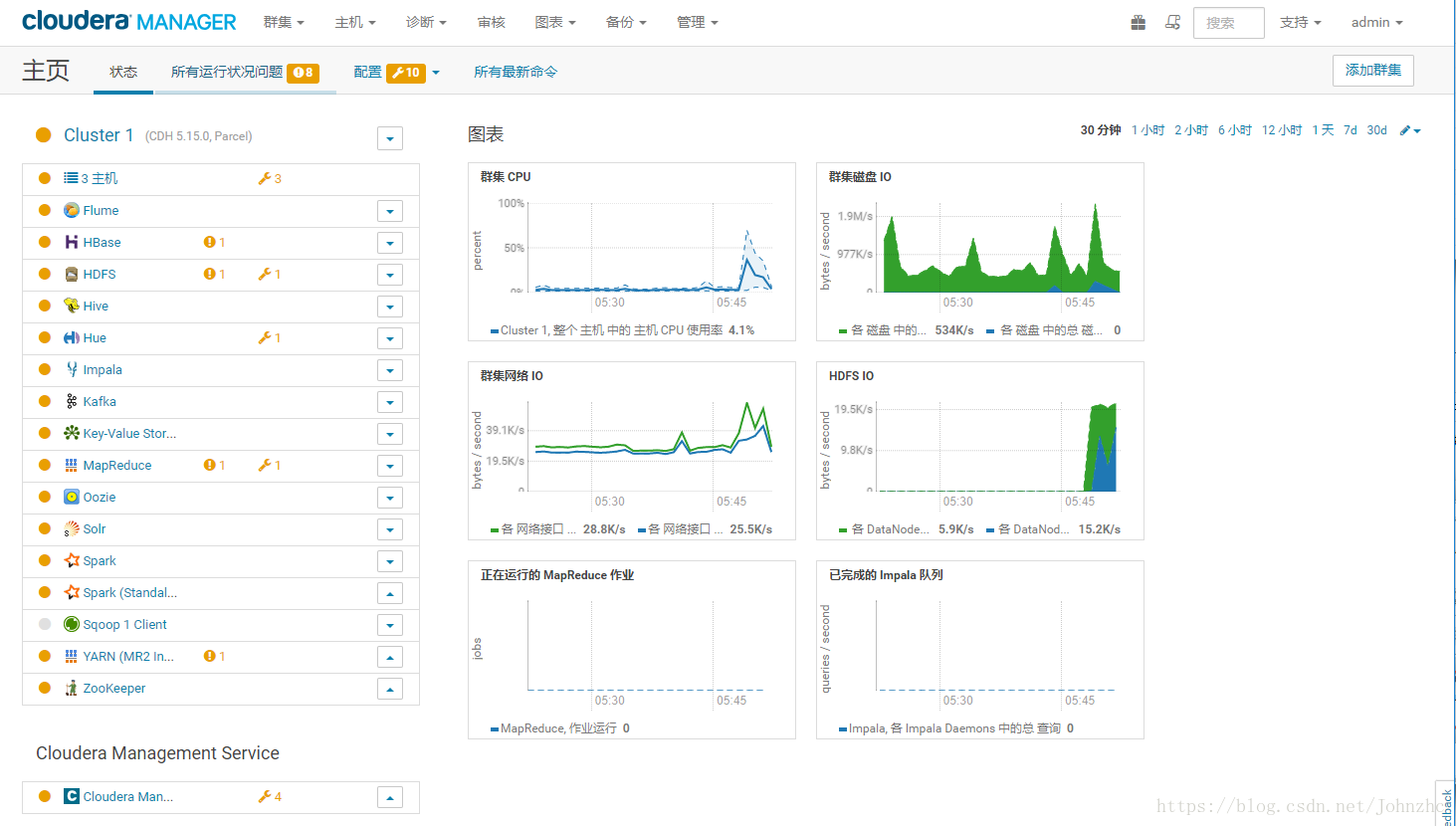Click the Key-Value Store icon

click(72, 433)
